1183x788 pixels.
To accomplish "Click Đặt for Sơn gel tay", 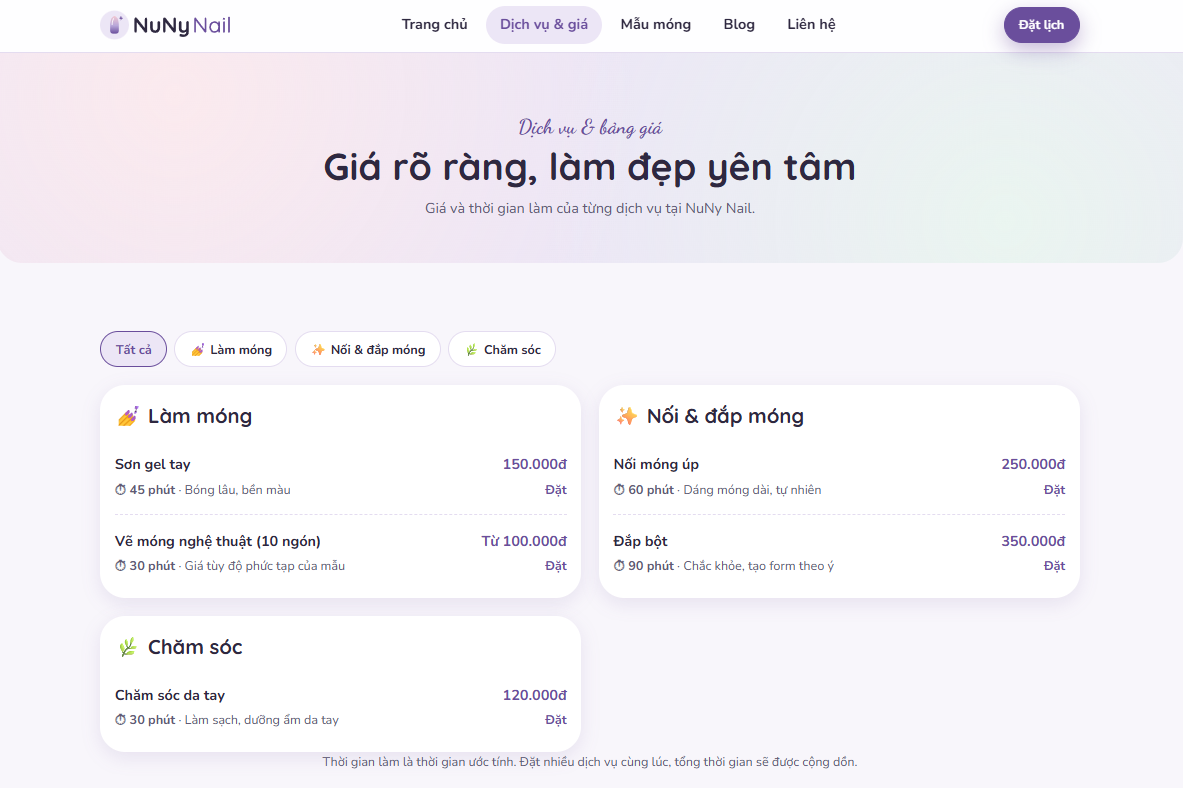I will 556,490.
